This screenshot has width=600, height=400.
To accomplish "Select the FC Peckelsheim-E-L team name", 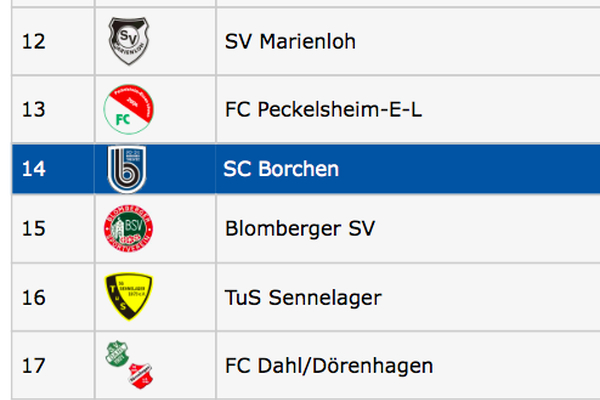I will (x=324, y=109).
